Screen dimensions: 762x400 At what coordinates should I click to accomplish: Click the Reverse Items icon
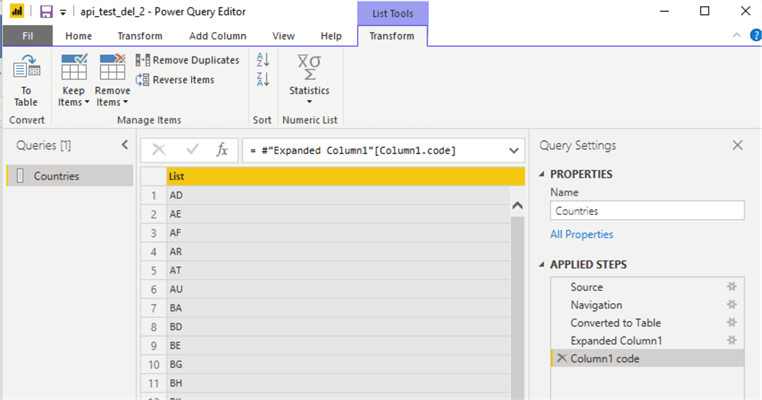coord(143,80)
